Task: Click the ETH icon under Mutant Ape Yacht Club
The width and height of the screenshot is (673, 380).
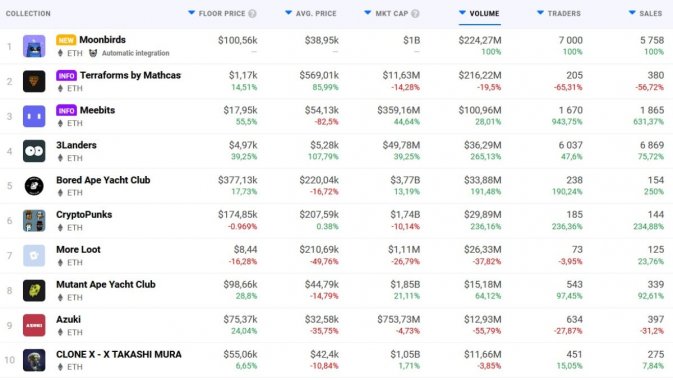Action: click(60, 297)
